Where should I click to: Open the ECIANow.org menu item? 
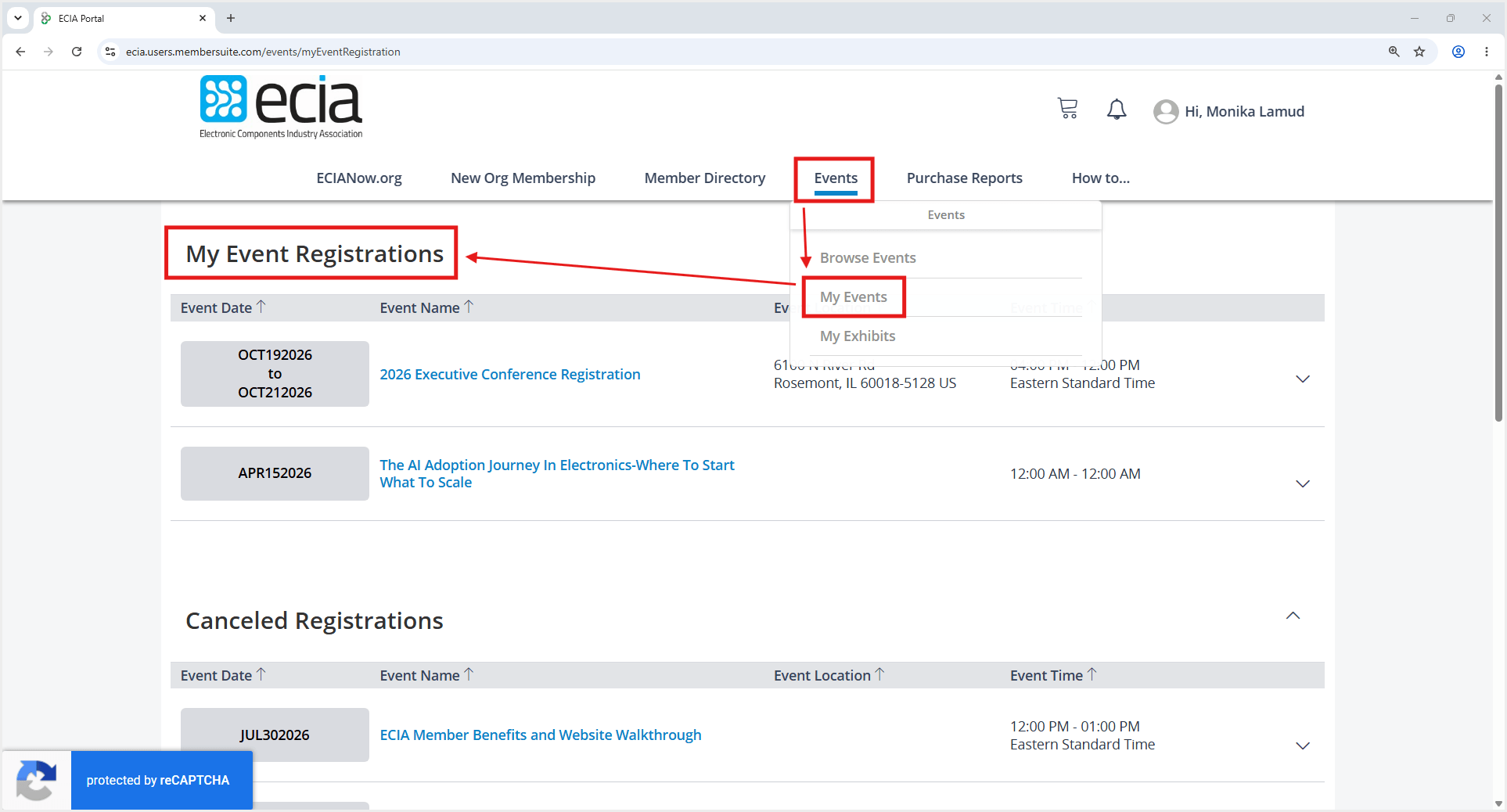(x=359, y=178)
